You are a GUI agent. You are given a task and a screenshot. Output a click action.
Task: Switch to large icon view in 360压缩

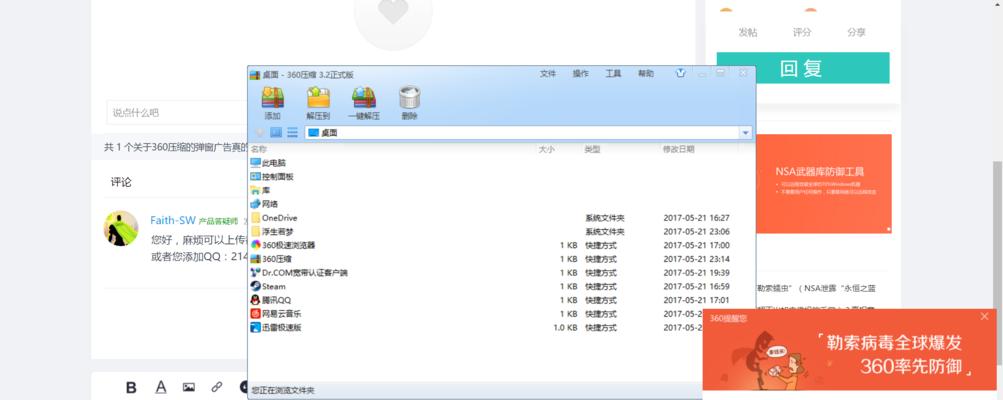point(276,132)
